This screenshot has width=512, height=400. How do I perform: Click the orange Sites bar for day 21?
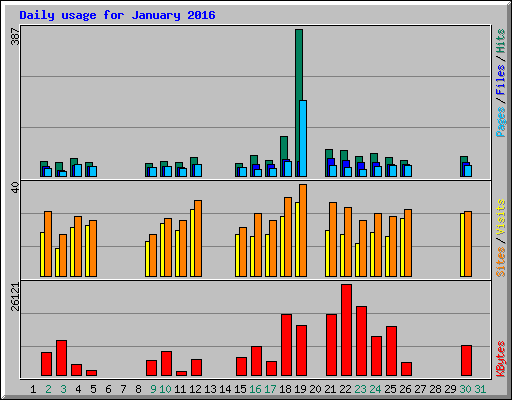pyautogui.click(x=333, y=239)
